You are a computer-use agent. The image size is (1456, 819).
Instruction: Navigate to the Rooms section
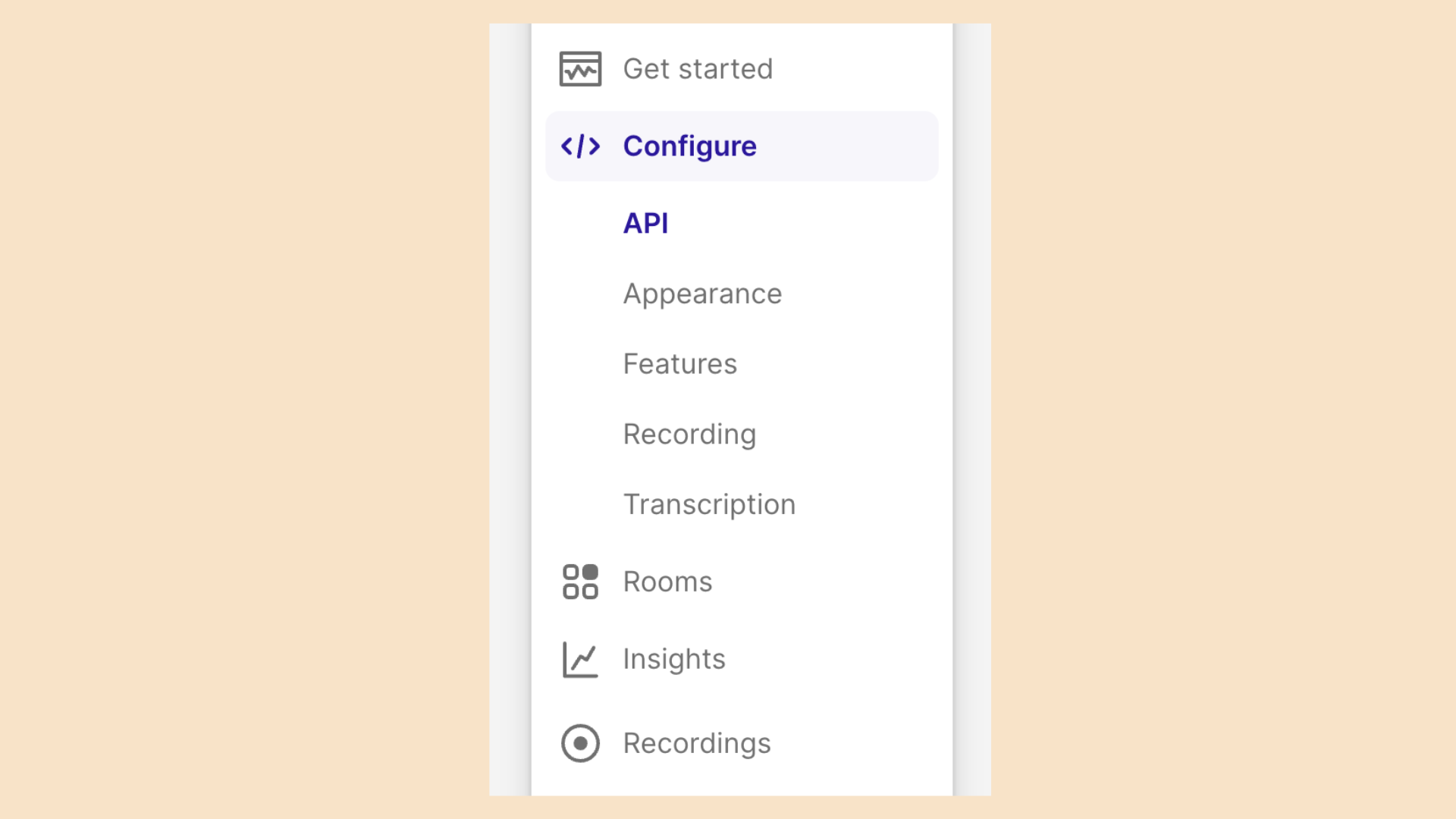[667, 582]
